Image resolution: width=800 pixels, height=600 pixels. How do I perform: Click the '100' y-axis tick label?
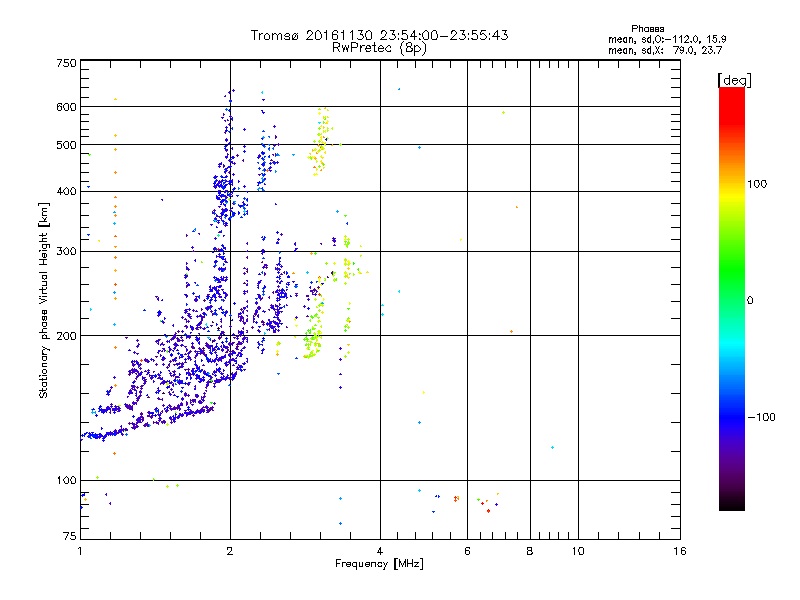pyautogui.click(x=66, y=481)
